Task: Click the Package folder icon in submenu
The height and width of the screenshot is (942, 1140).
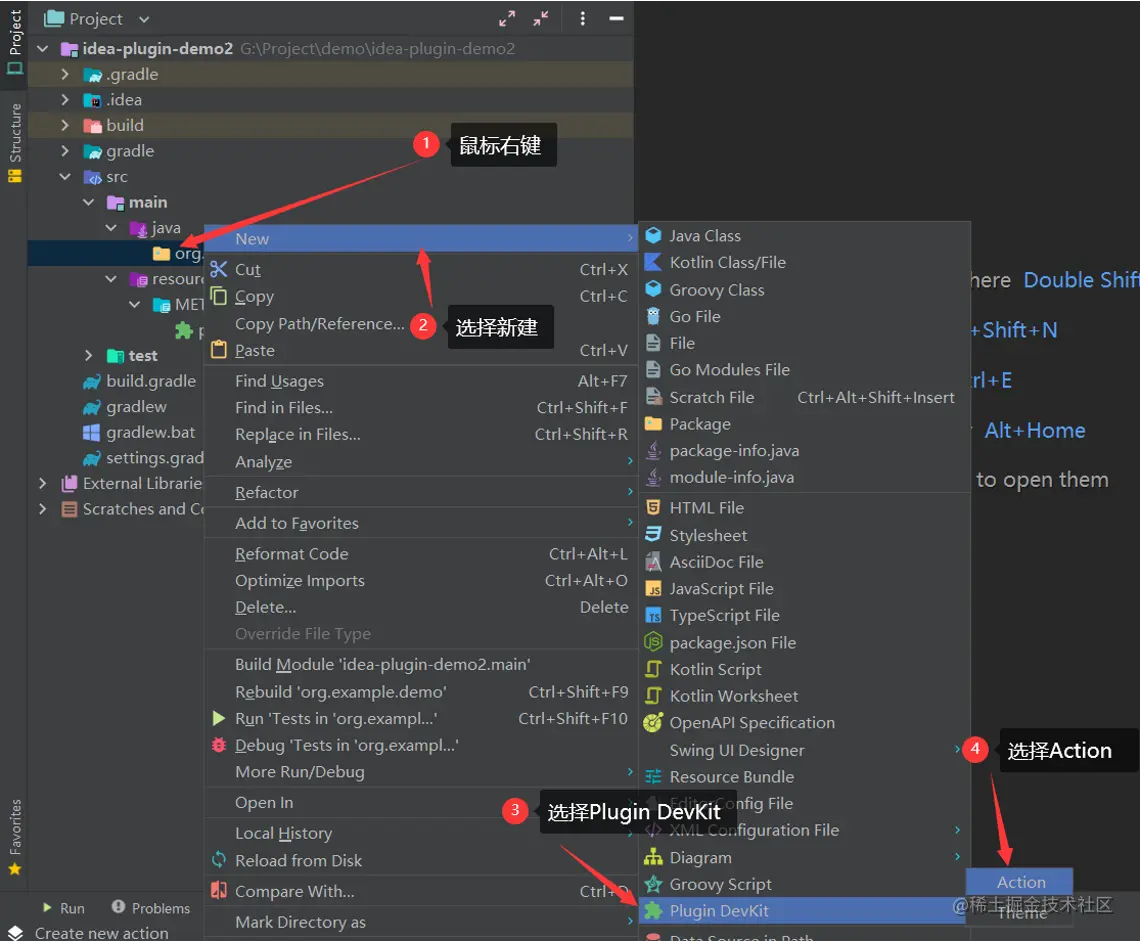Action: (654, 424)
